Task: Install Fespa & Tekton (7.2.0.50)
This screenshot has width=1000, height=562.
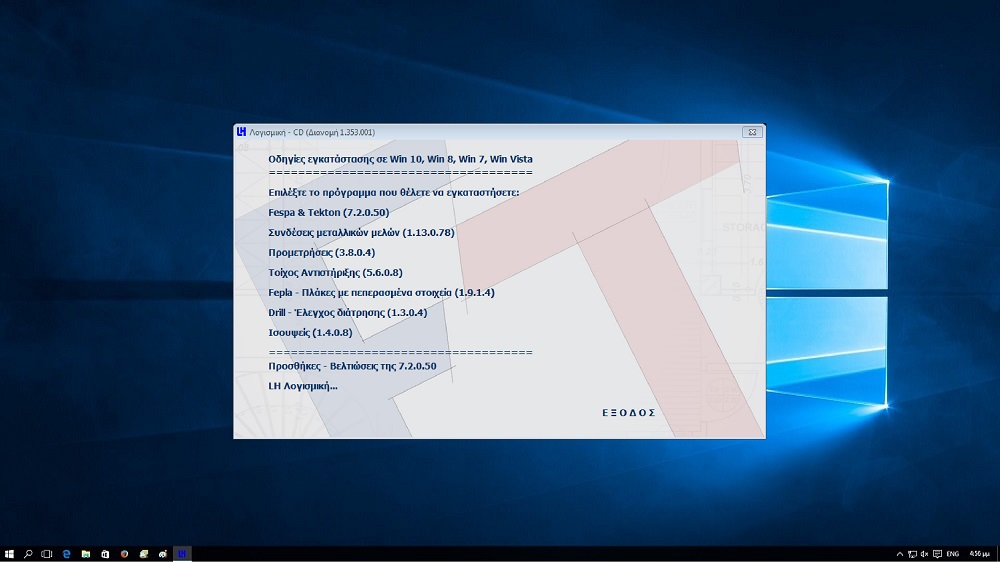Action: pos(328,212)
